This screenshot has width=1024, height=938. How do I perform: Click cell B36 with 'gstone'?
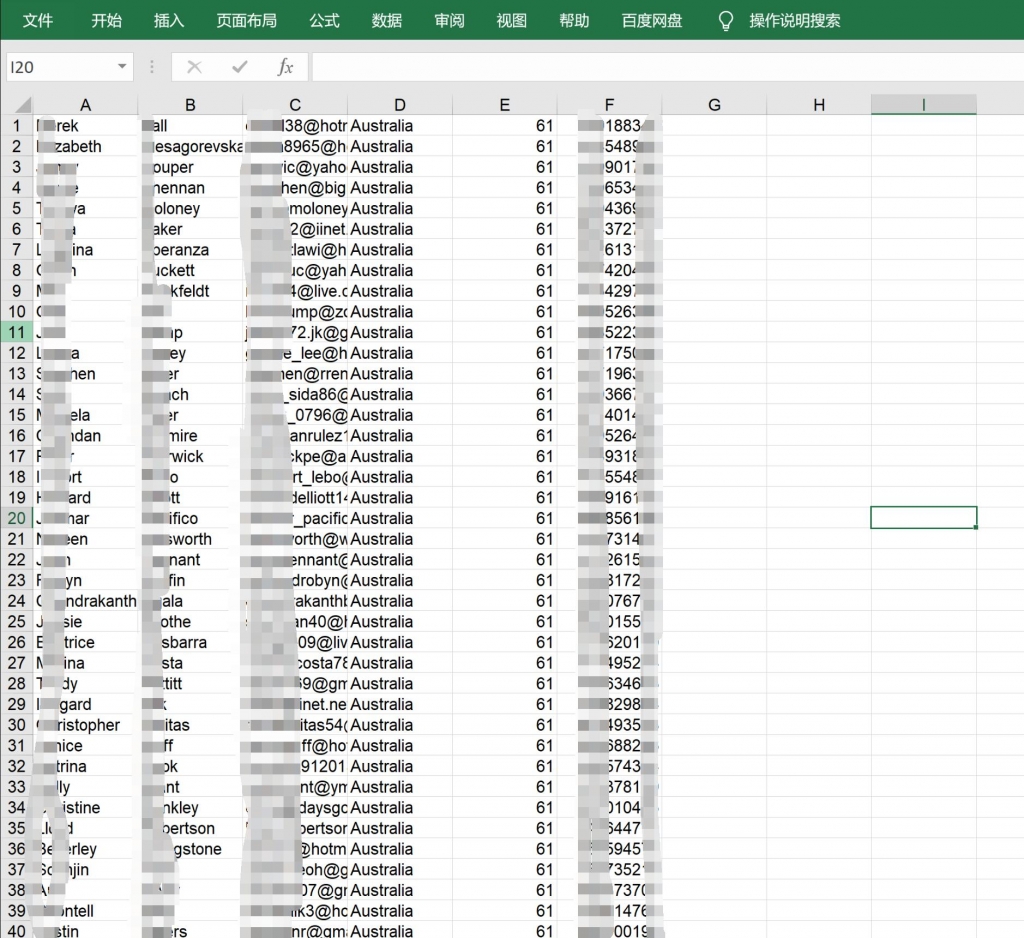190,849
